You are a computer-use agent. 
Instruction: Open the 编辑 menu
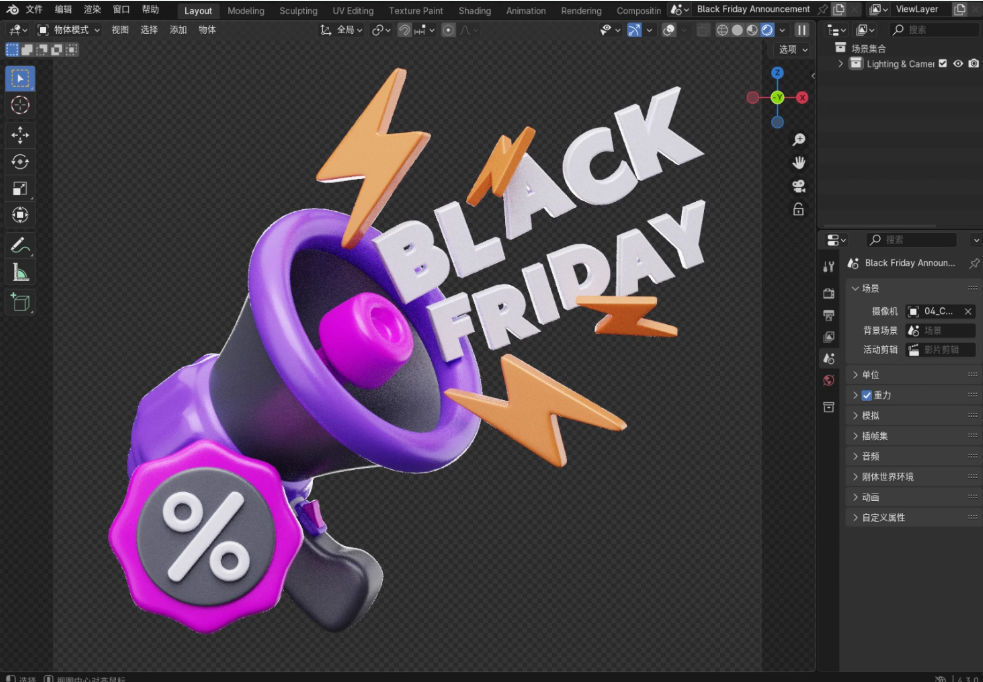click(63, 9)
